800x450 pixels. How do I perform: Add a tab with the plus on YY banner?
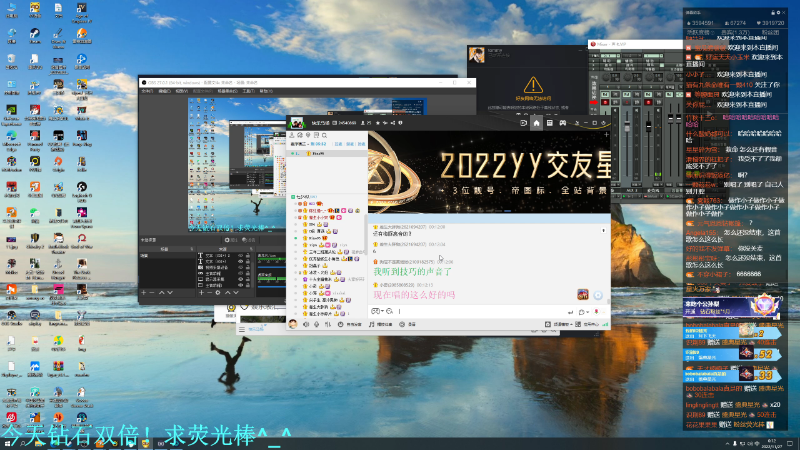coord(606,135)
